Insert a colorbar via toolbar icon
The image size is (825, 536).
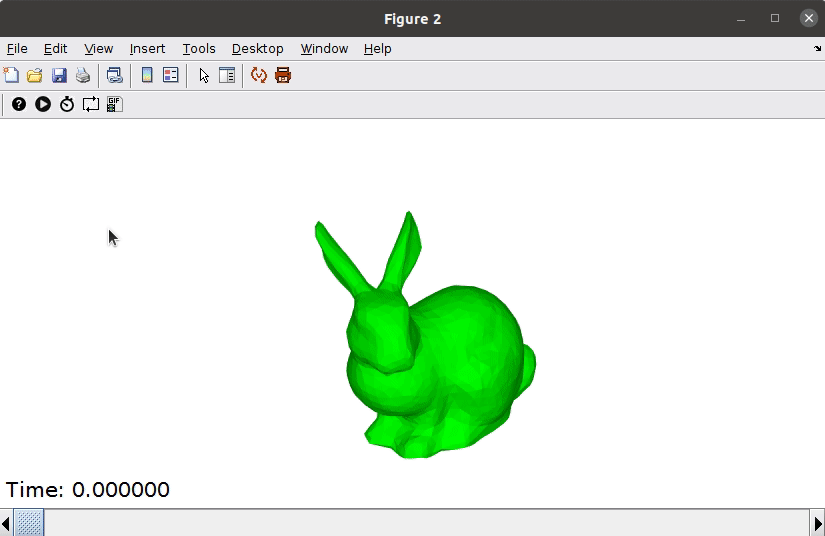click(147, 75)
